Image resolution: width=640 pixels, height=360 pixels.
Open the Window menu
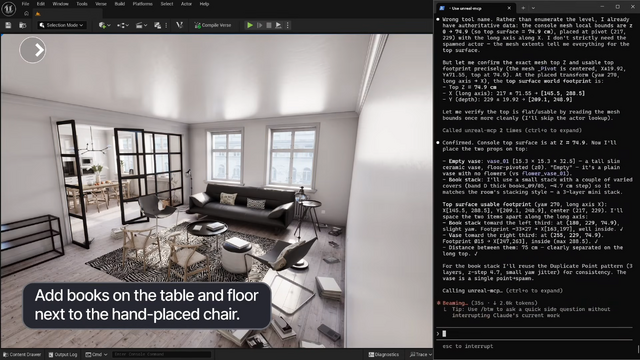pyautogui.click(x=60, y=4)
